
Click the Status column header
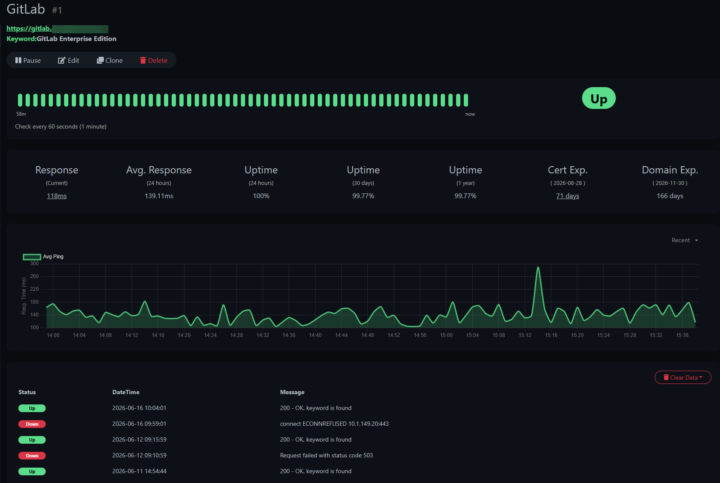point(27,392)
